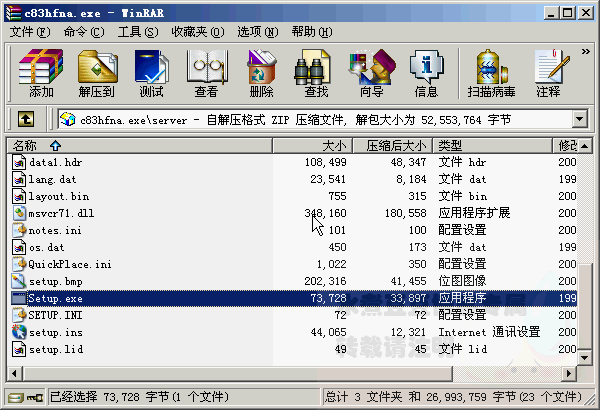600x410 pixels.
Task: Click the horizontal scrollbar left arrow
Action: [14, 373]
